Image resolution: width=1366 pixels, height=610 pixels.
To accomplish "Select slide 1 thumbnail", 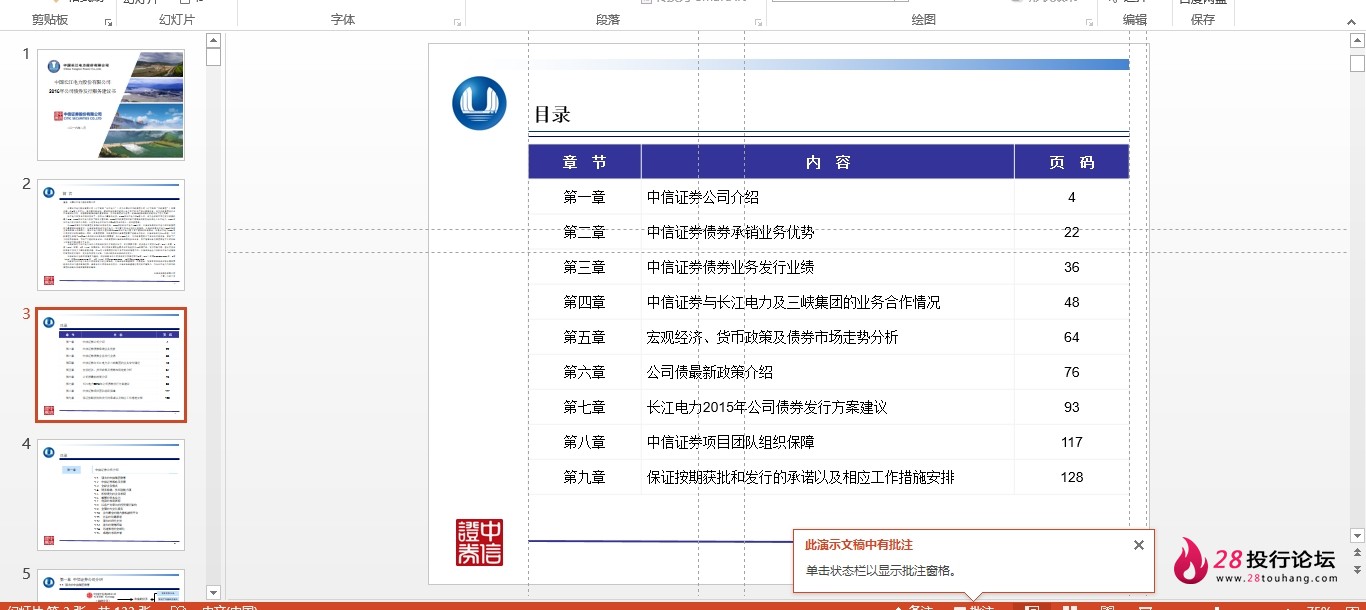I will (x=111, y=105).
